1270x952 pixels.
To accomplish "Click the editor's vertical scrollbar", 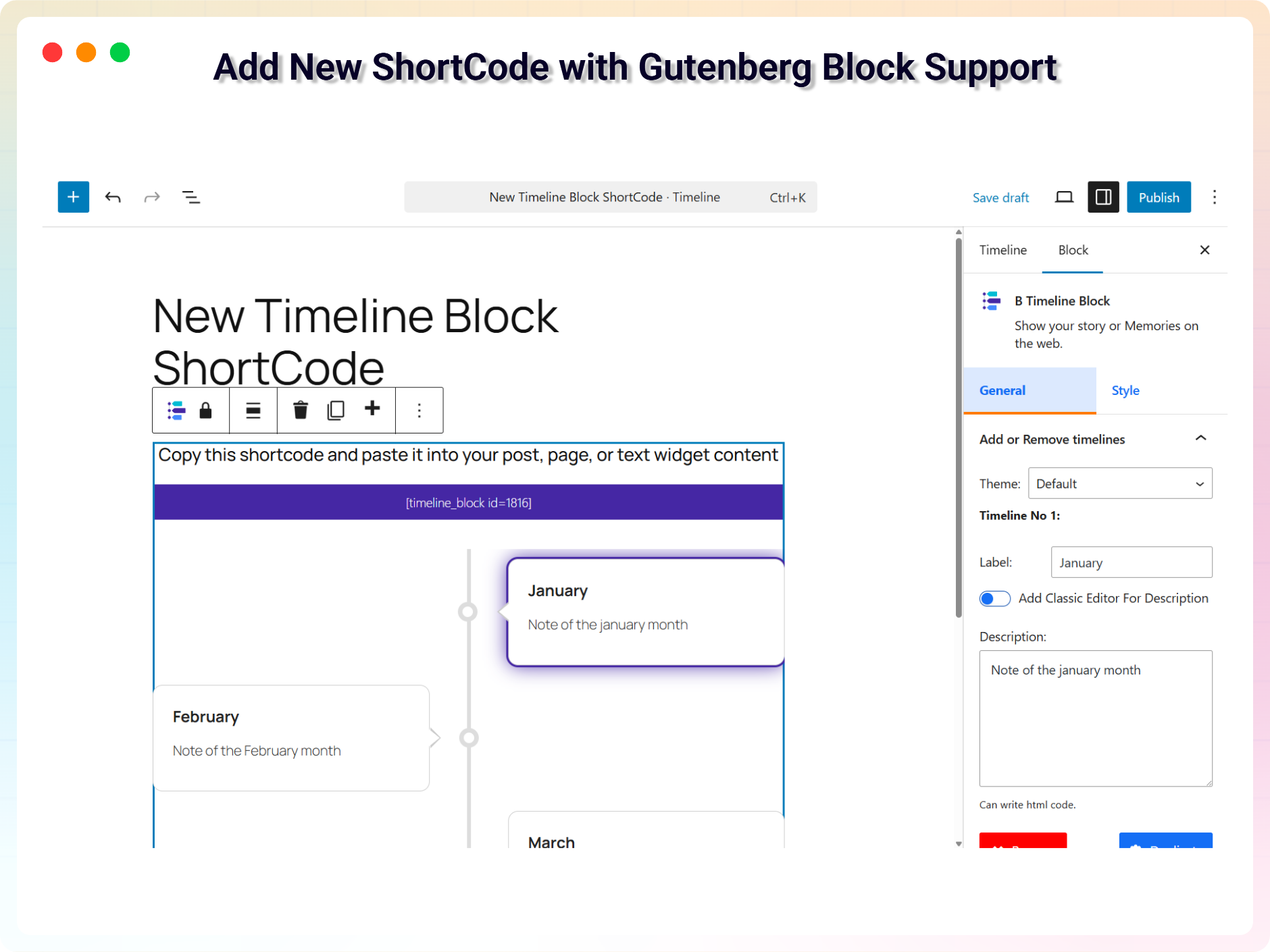I will click(x=958, y=425).
